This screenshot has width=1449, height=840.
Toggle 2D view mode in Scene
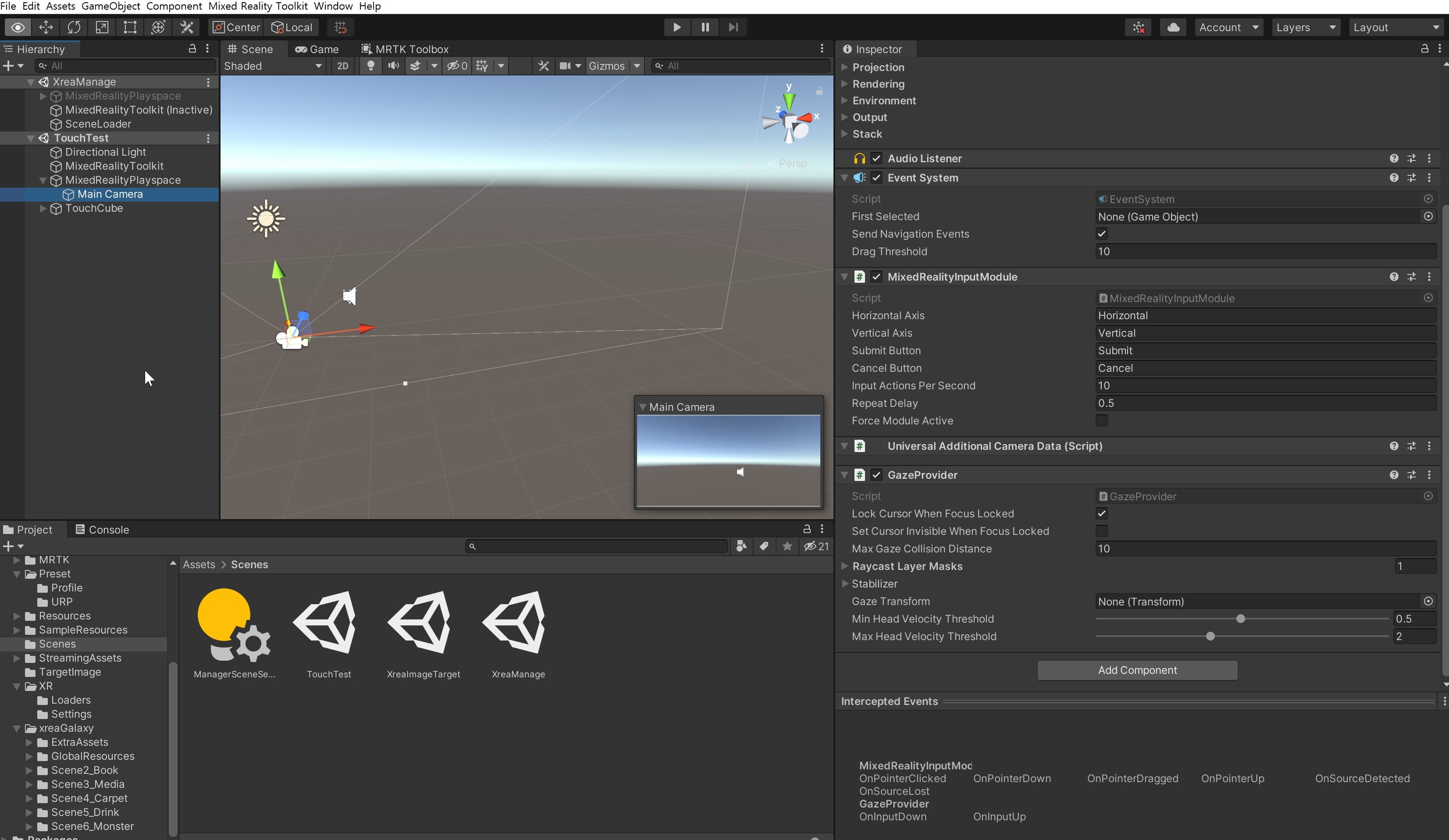(343, 66)
